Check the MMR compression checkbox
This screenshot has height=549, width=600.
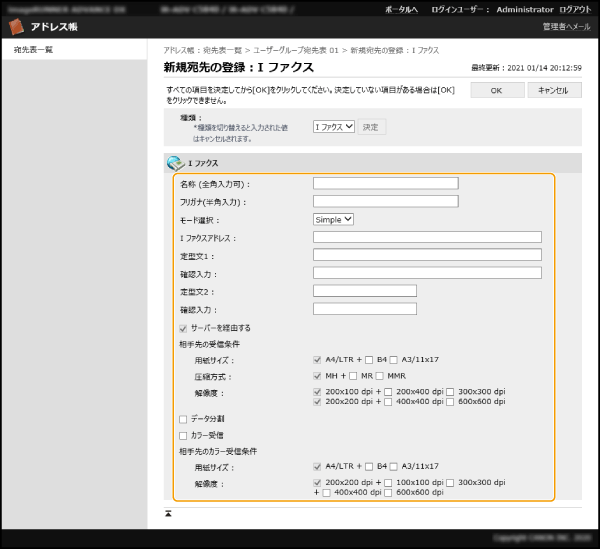pos(379,375)
